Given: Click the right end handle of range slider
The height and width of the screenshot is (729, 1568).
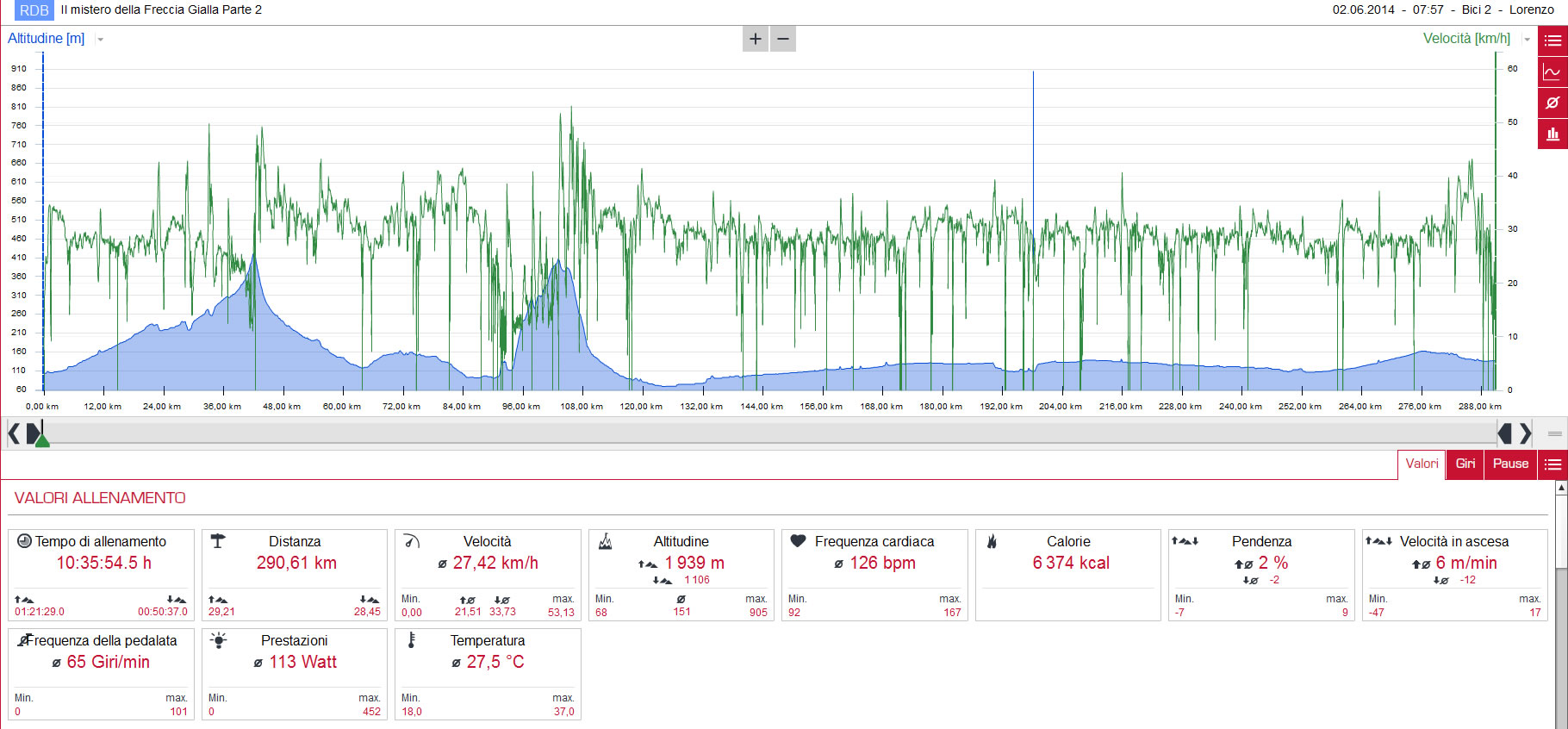Looking at the screenshot, I should (x=1505, y=433).
